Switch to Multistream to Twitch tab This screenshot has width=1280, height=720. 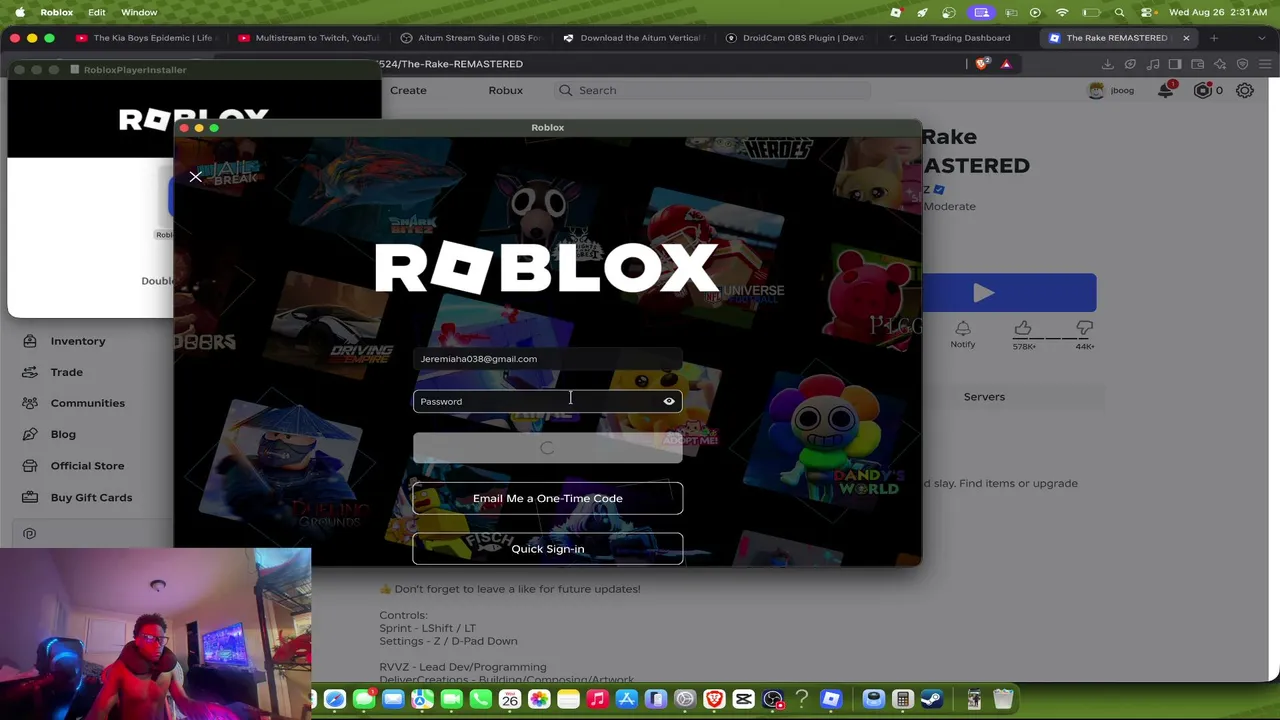pyautogui.click(x=309, y=38)
